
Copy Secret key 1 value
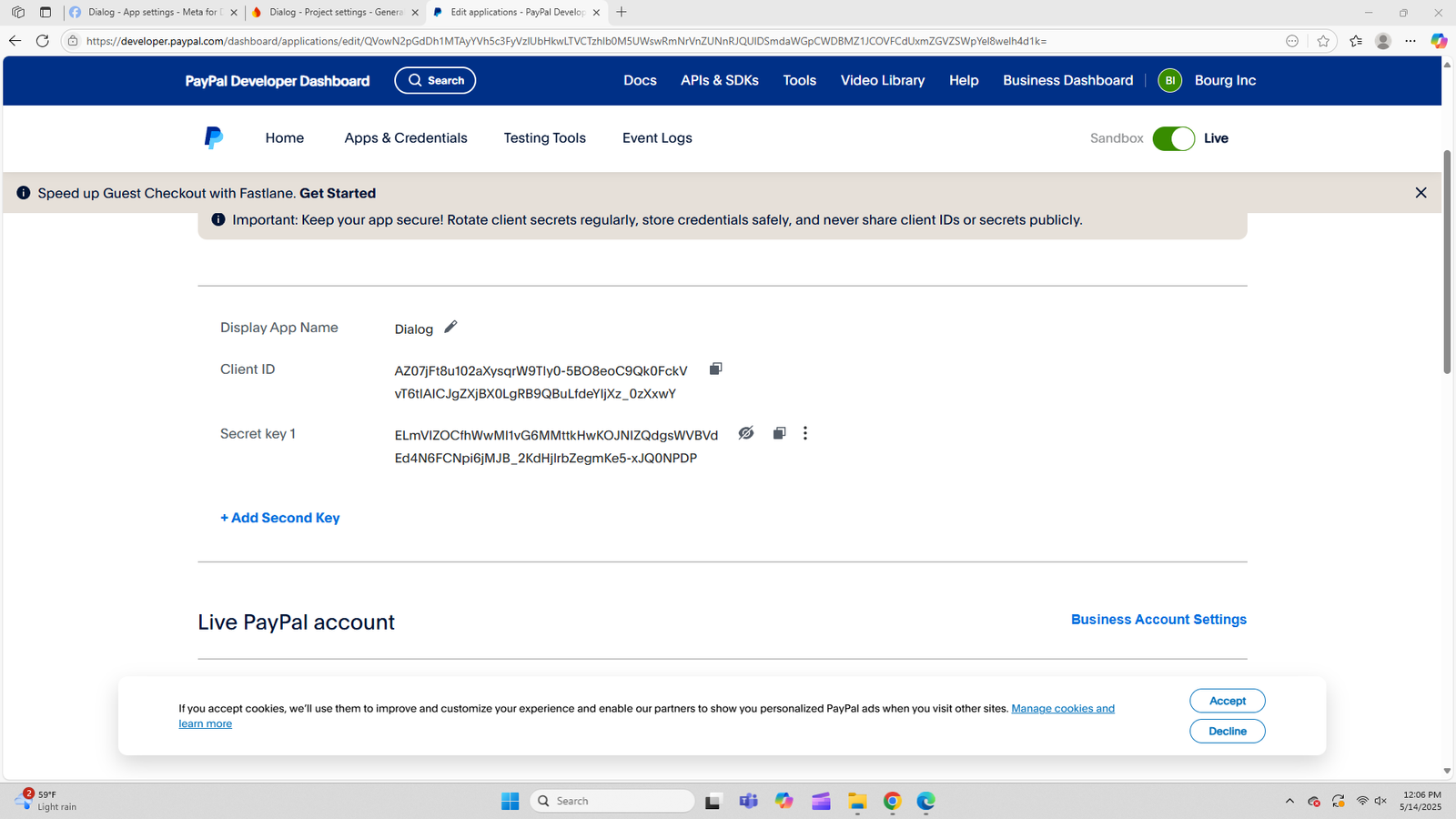(779, 433)
